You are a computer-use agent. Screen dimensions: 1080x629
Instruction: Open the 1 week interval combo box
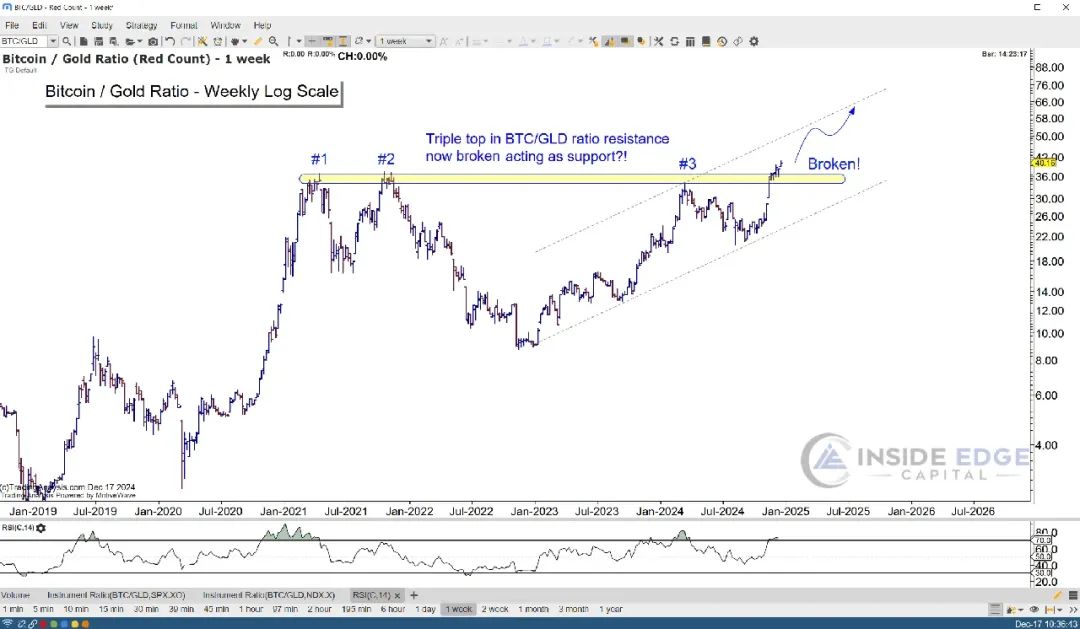coord(404,41)
